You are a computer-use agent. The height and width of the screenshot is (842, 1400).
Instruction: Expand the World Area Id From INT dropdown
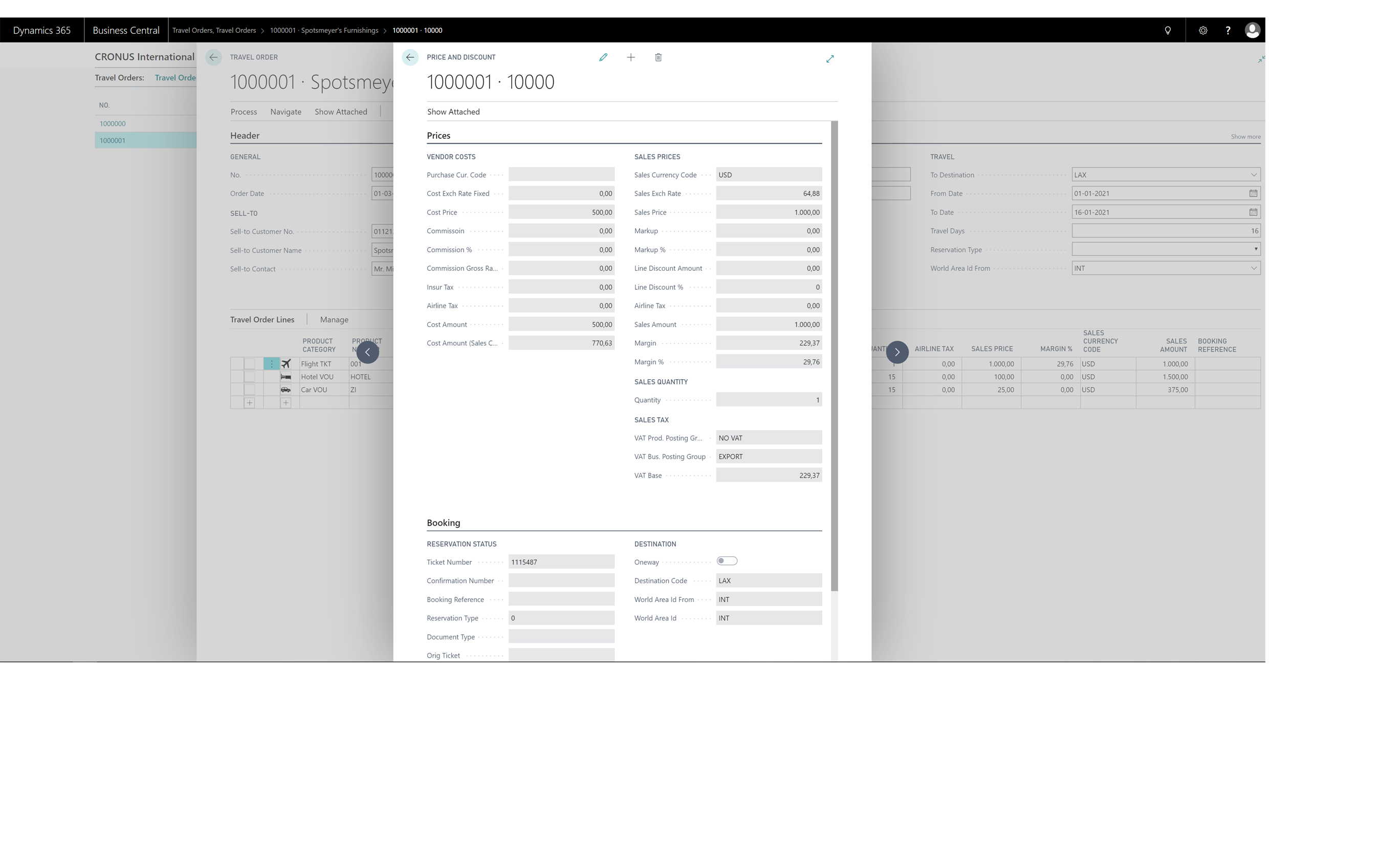[x=1253, y=268]
